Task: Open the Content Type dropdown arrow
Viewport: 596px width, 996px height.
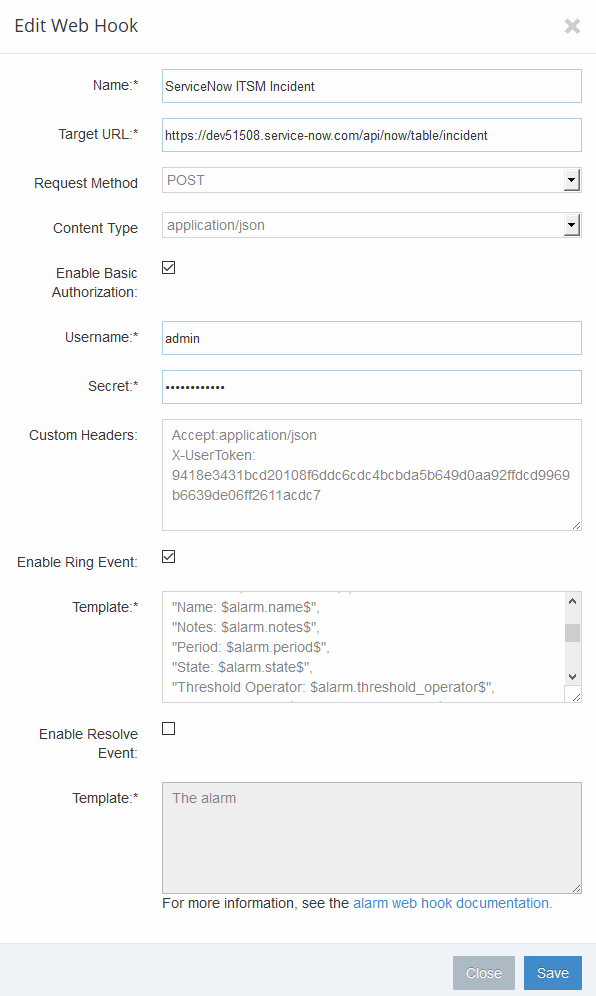Action: tap(572, 225)
